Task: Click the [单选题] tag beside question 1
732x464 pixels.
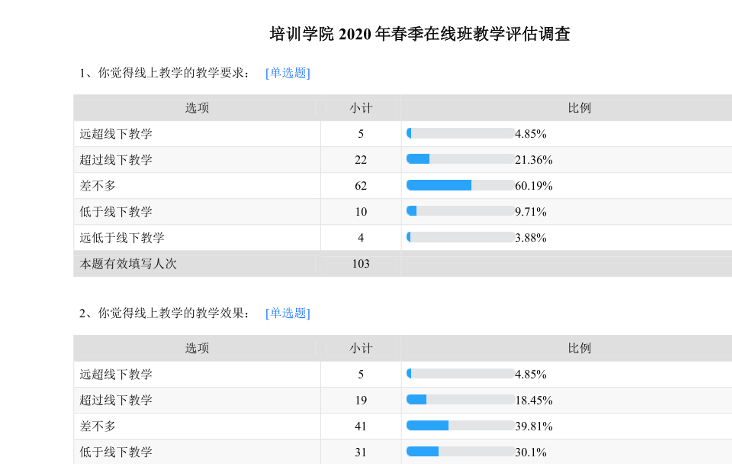Action: click(x=287, y=73)
